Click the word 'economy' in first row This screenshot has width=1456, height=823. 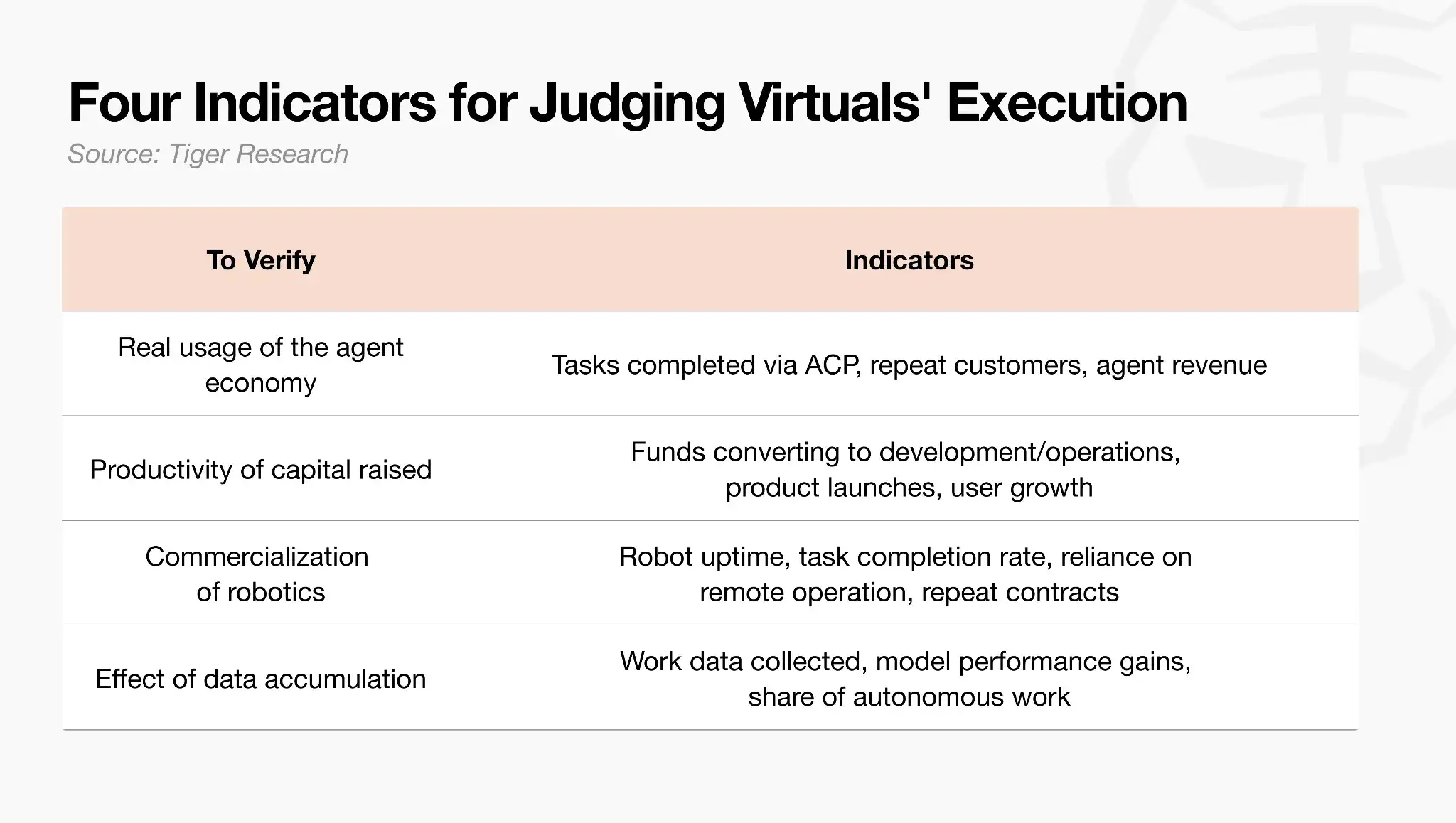click(261, 383)
